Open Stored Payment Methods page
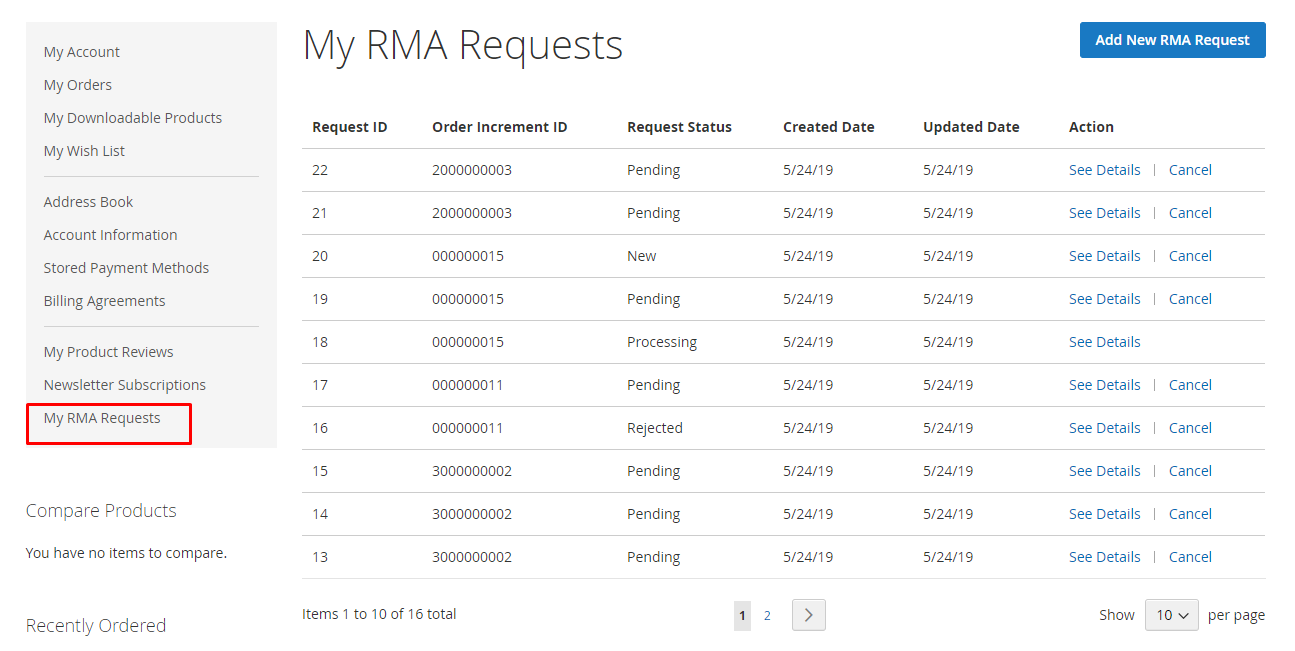 pos(126,268)
